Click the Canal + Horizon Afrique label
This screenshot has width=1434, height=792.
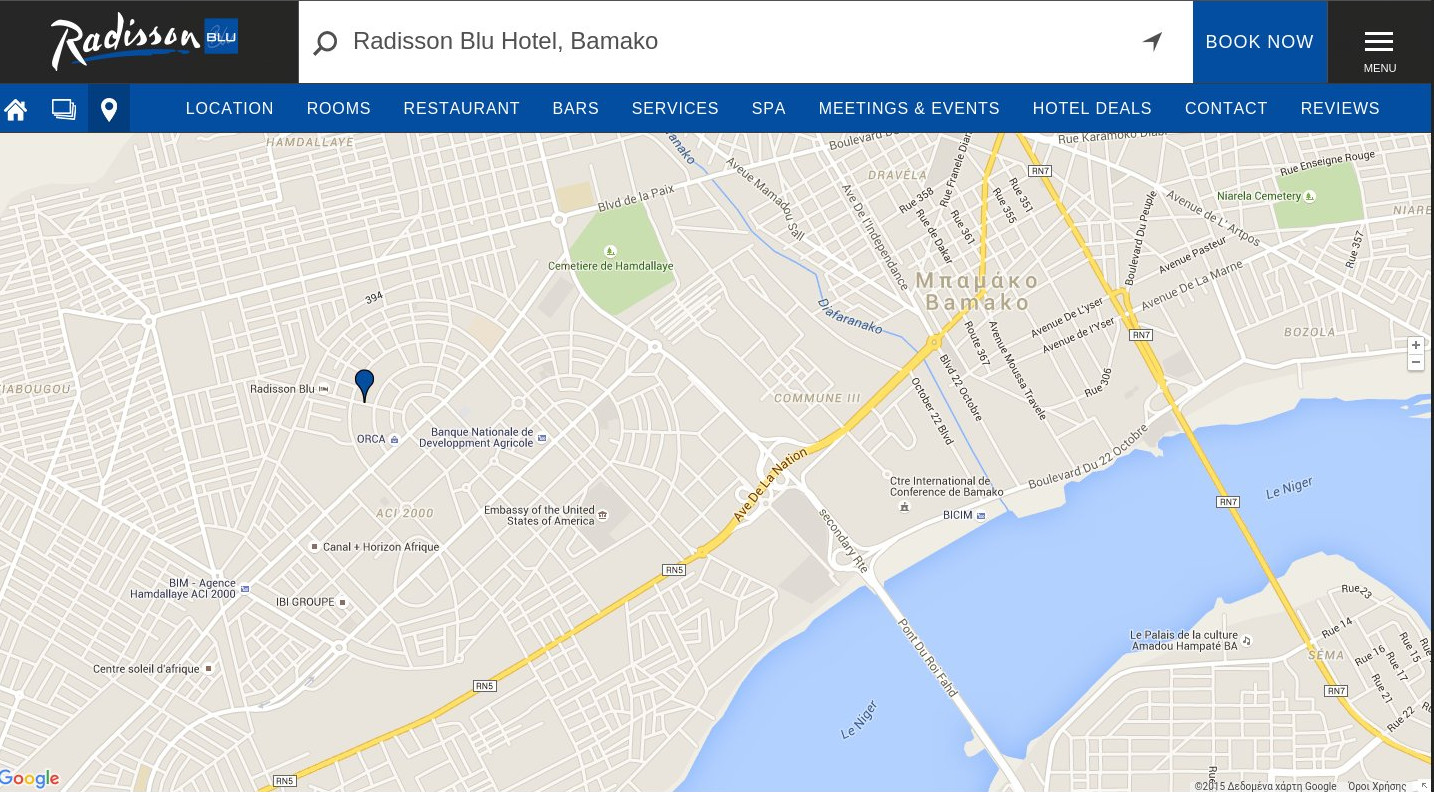point(381,547)
